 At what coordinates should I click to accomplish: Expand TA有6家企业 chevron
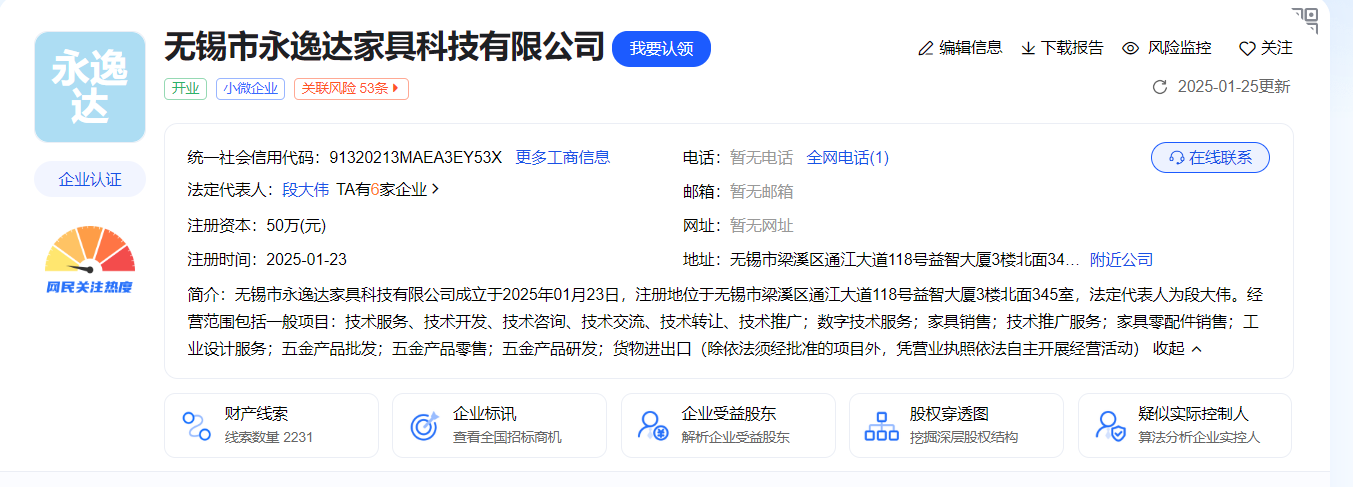click(x=434, y=188)
